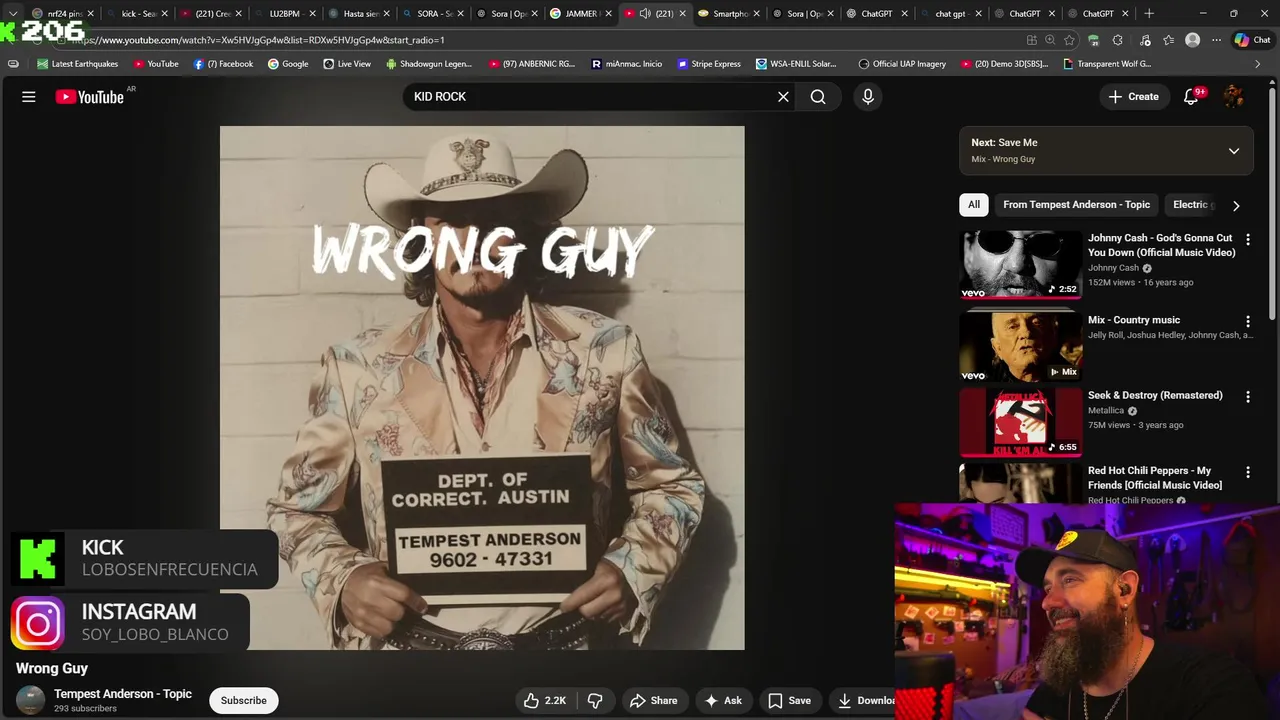Open a new browser tab
The height and width of the screenshot is (720, 1280).
point(1149,14)
